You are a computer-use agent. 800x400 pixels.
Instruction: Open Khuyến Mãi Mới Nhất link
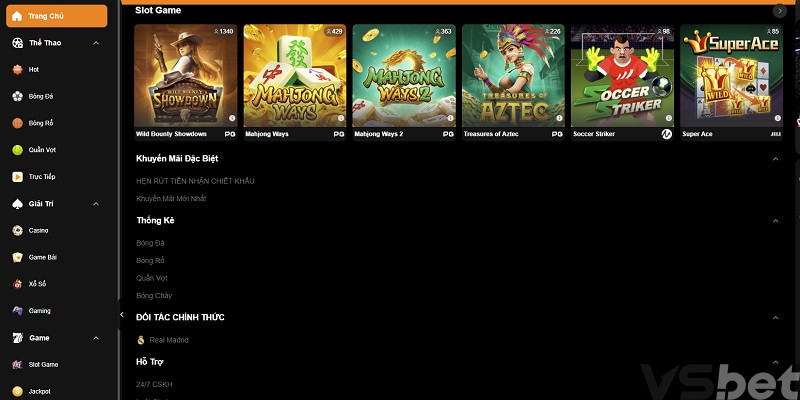(171, 198)
